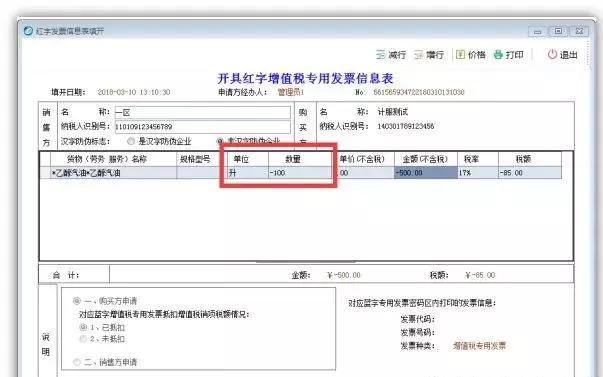Select 1、已抵扣 radio option

(83, 327)
